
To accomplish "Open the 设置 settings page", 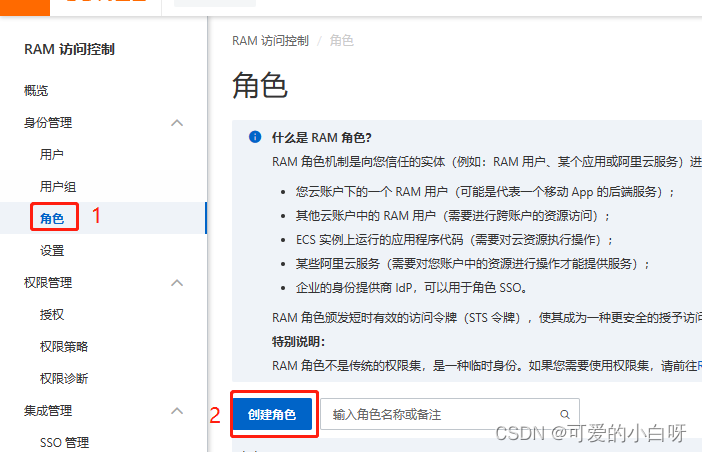I will (x=52, y=251).
